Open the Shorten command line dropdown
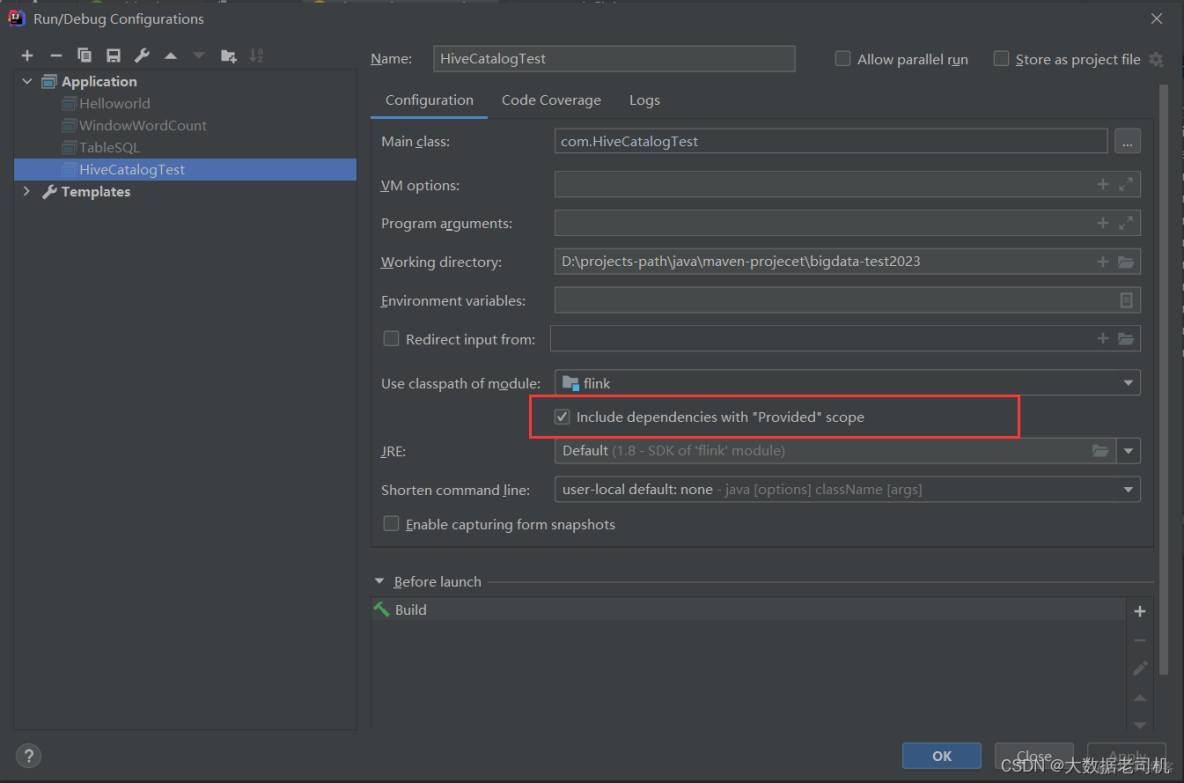 tap(1129, 489)
